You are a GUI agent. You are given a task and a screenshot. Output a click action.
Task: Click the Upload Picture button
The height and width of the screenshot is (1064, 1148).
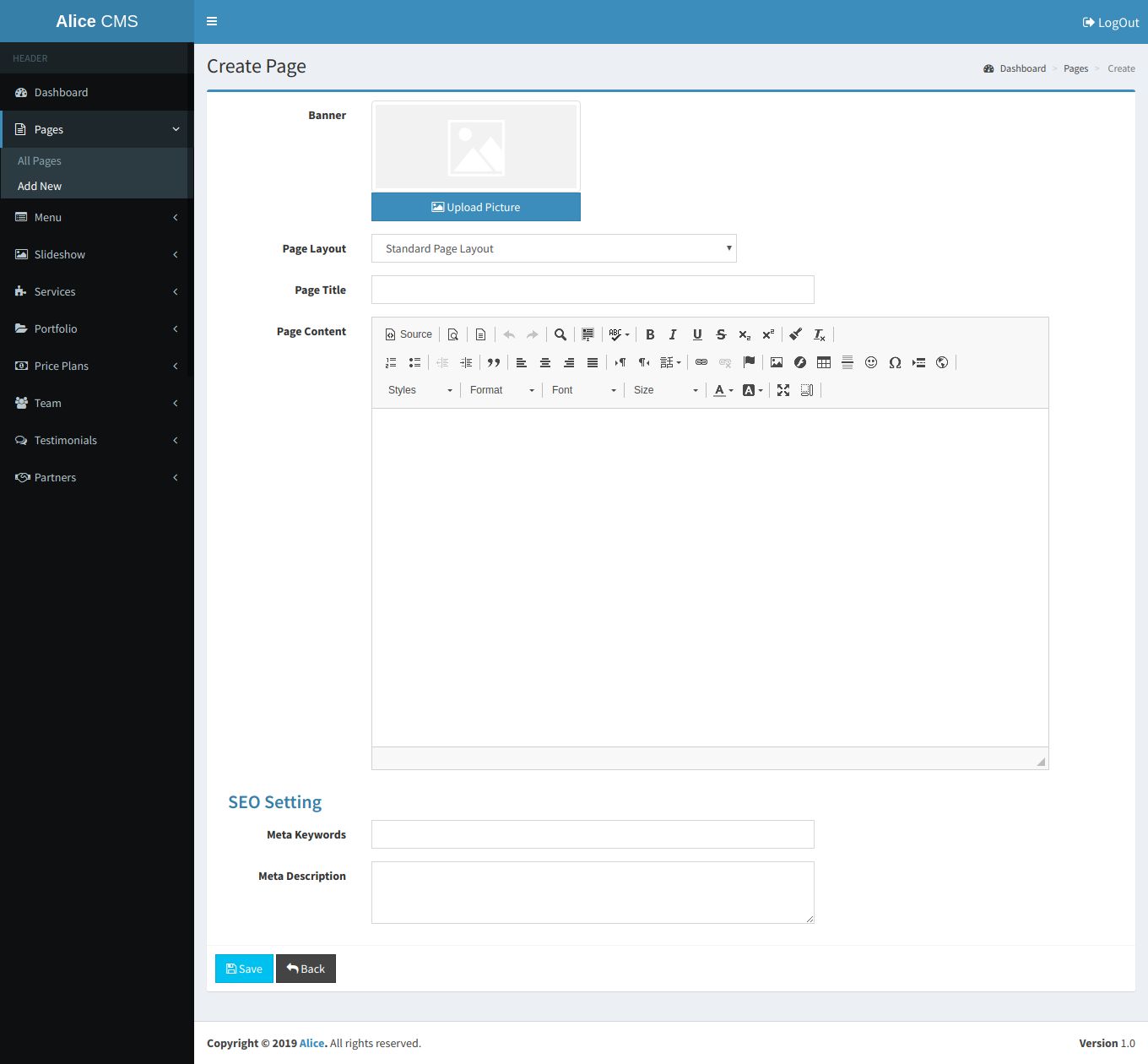pyautogui.click(x=476, y=207)
